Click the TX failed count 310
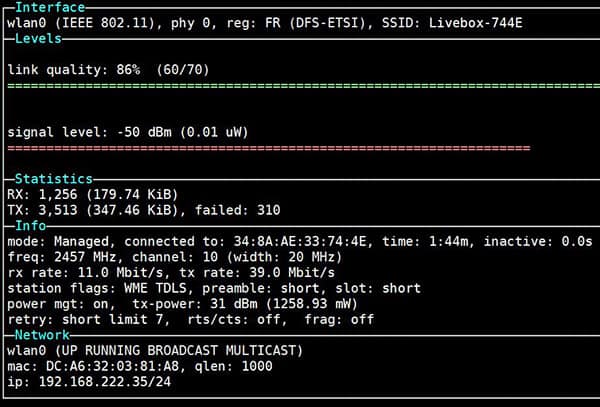Screen dimensions: 600x407 point(267,211)
